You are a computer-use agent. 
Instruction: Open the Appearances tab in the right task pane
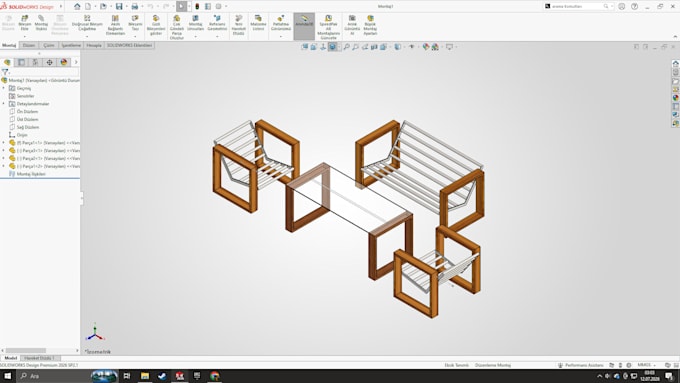pyautogui.click(x=676, y=98)
